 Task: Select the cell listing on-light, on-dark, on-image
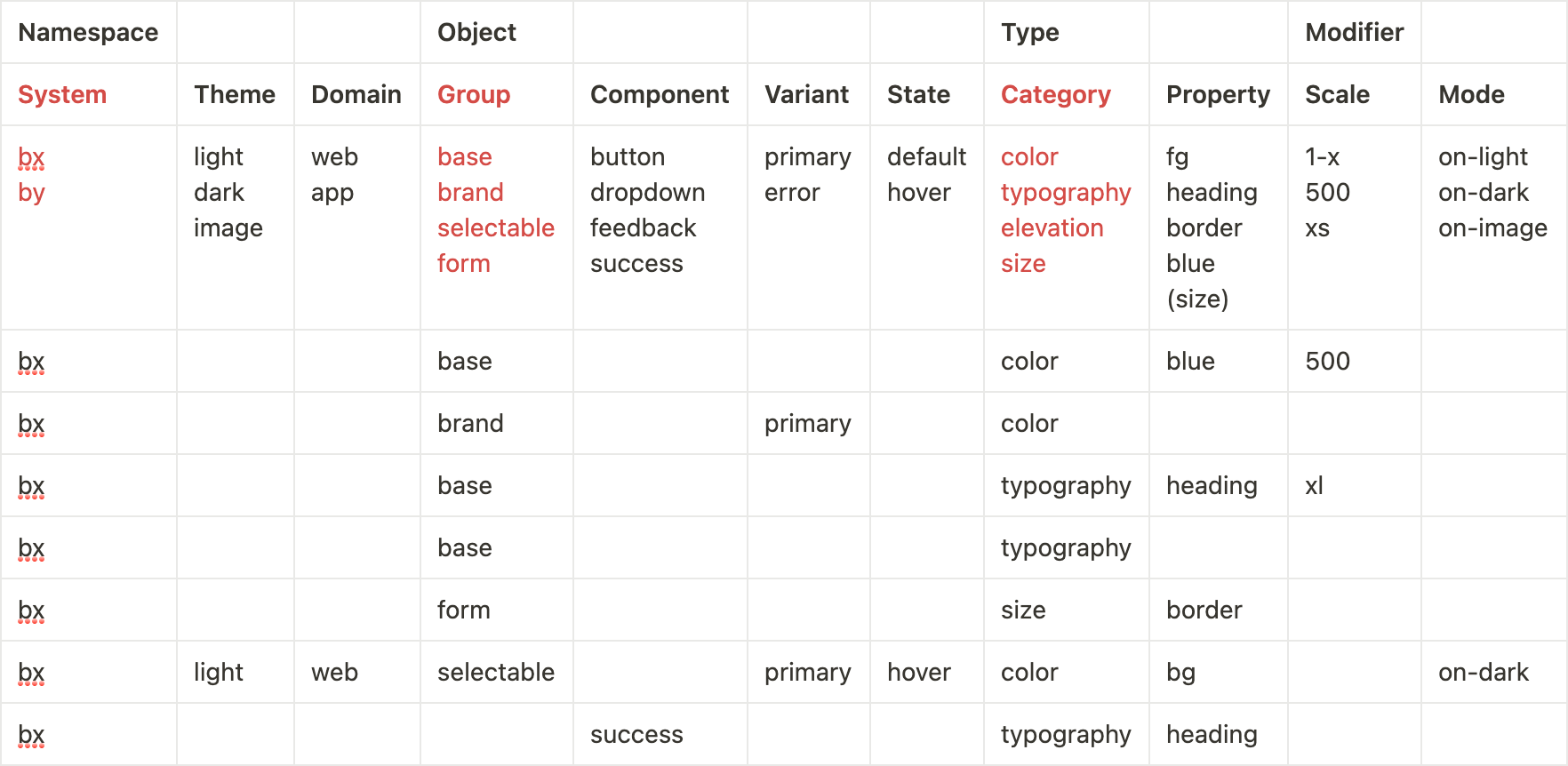coord(1493,227)
